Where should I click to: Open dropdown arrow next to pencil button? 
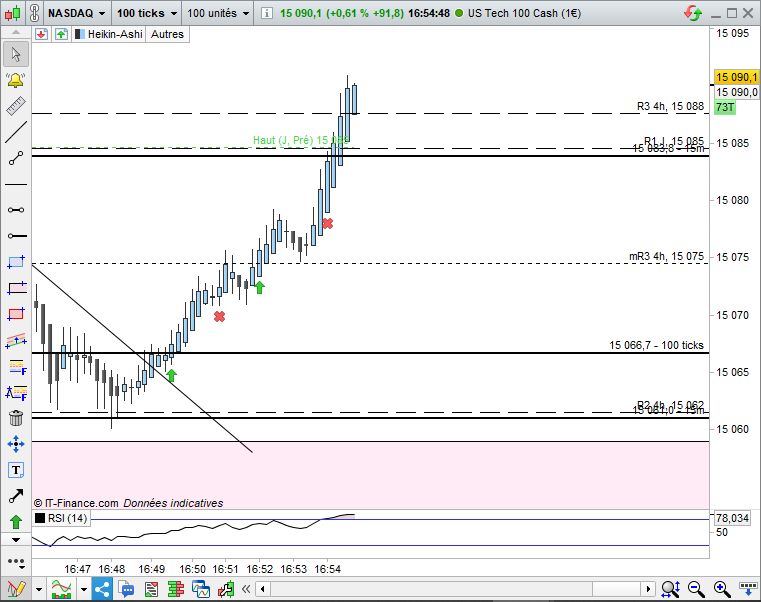(39, 589)
